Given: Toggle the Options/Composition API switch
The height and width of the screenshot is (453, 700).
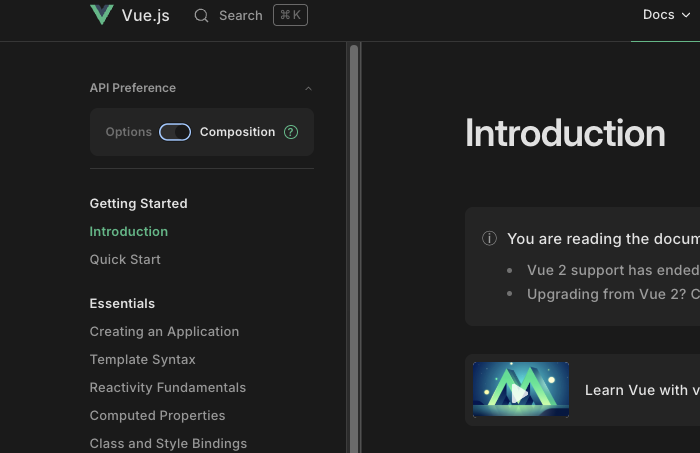Looking at the screenshot, I should pyautogui.click(x=175, y=132).
